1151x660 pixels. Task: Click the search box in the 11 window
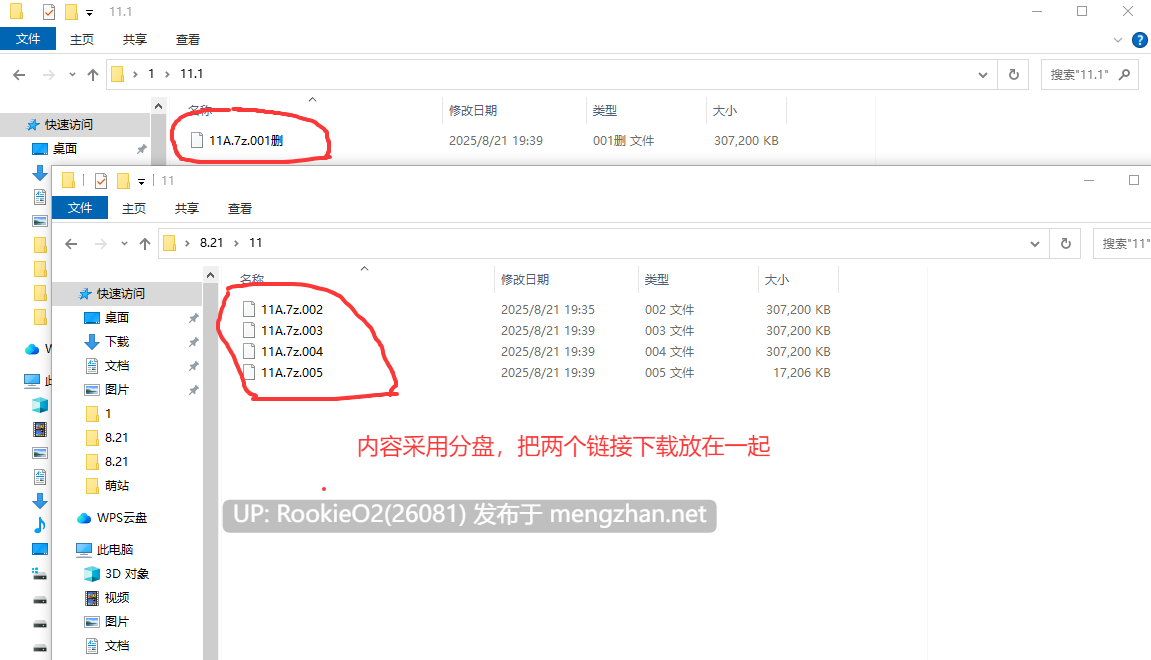pos(1122,244)
